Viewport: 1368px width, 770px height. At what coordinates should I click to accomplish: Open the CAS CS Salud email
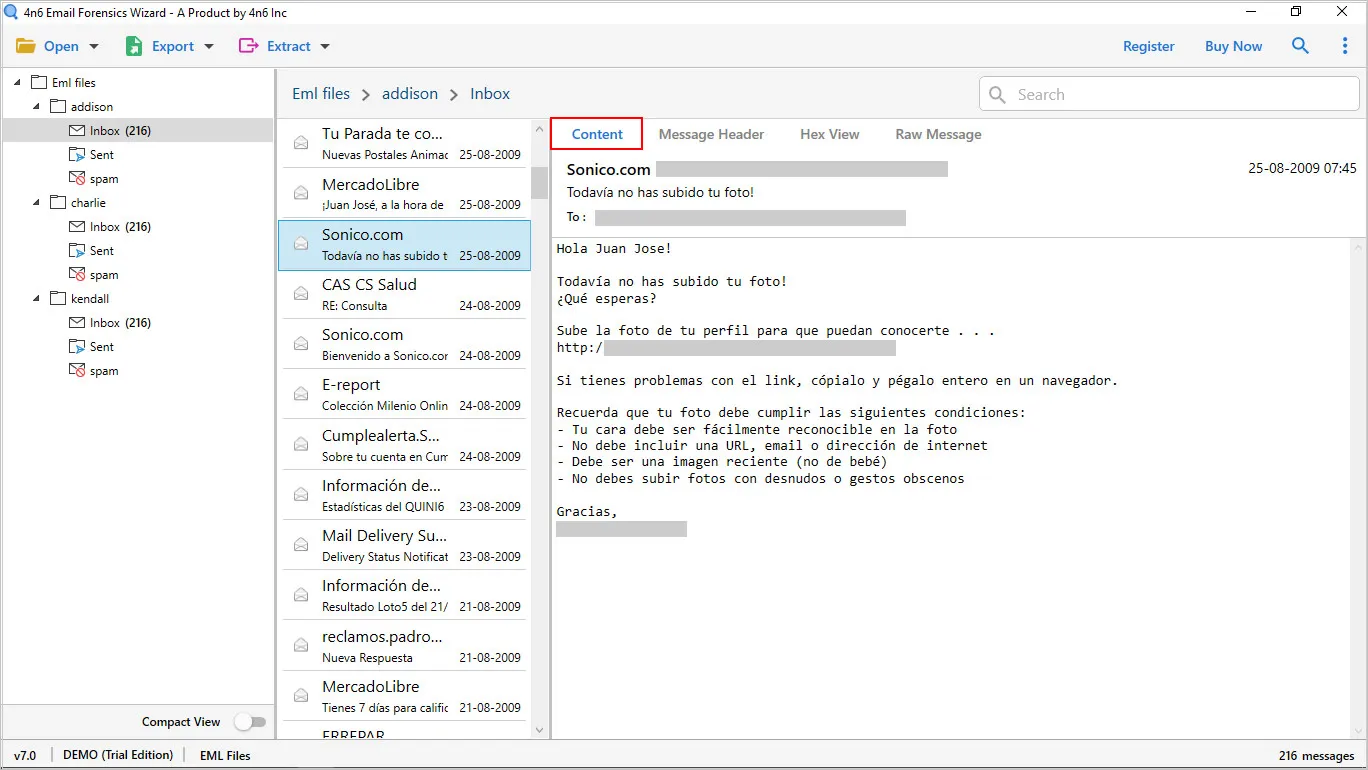pyautogui.click(x=404, y=295)
